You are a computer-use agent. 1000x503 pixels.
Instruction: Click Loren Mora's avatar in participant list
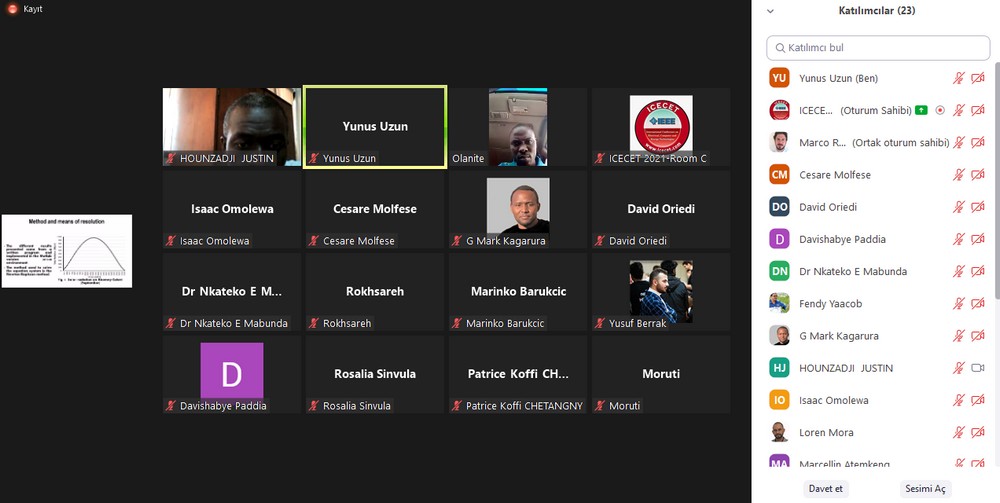click(779, 433)
